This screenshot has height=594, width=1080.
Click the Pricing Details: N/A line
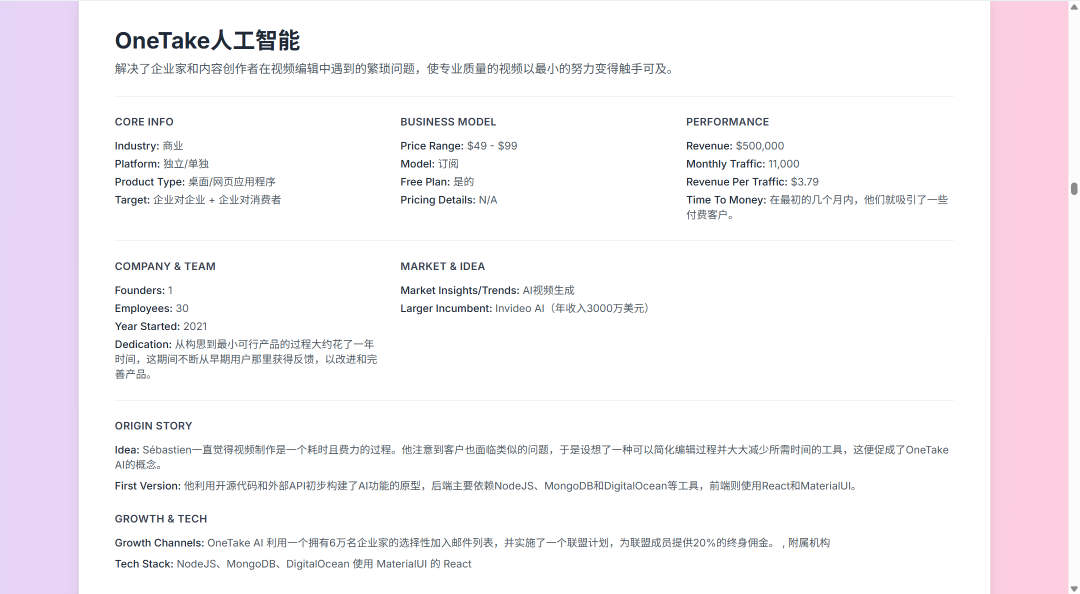(449, 200)
